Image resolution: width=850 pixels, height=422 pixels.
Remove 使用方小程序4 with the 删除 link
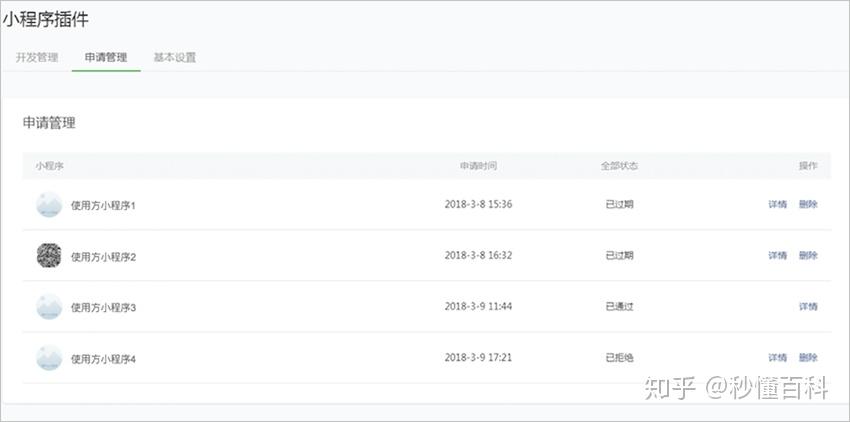pos(808,358)
